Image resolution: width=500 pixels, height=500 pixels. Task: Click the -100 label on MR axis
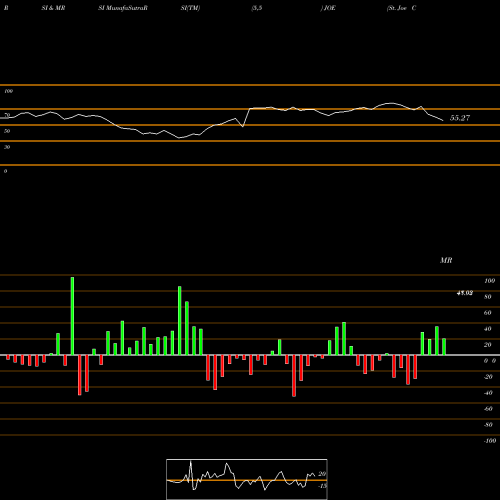coord(490,441)
